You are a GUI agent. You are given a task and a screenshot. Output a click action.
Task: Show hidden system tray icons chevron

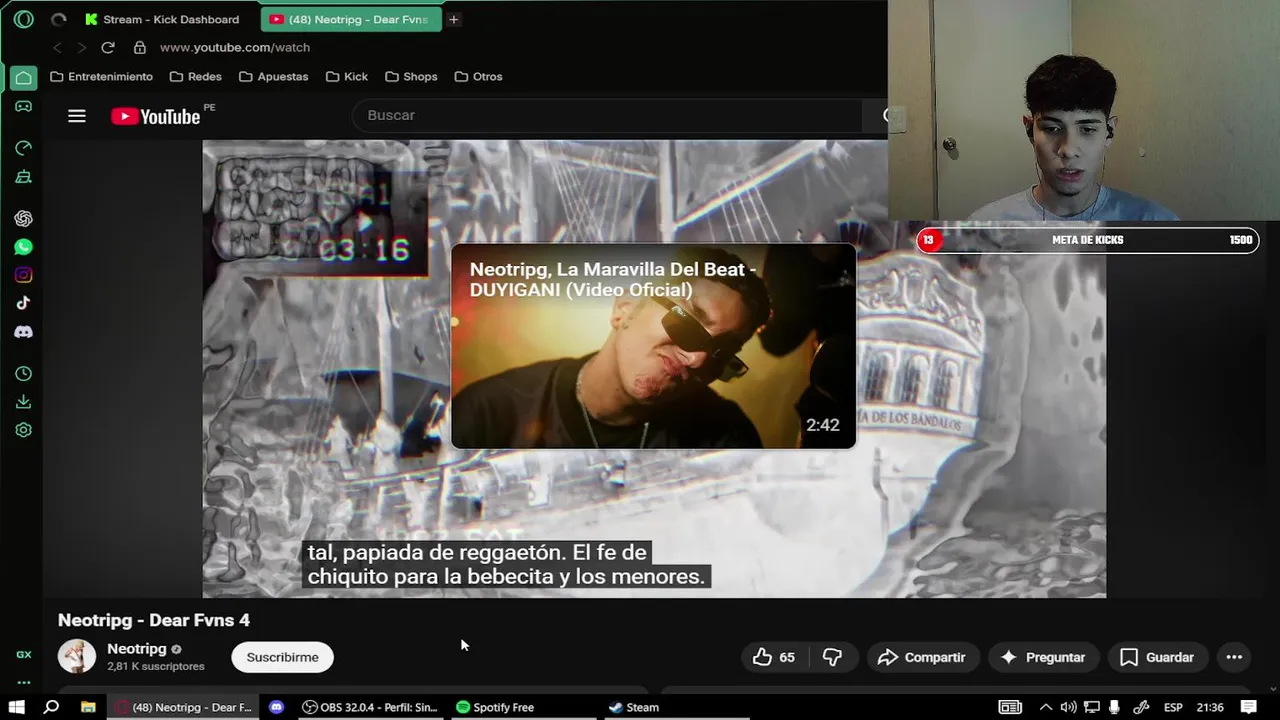pos(1046,707)
